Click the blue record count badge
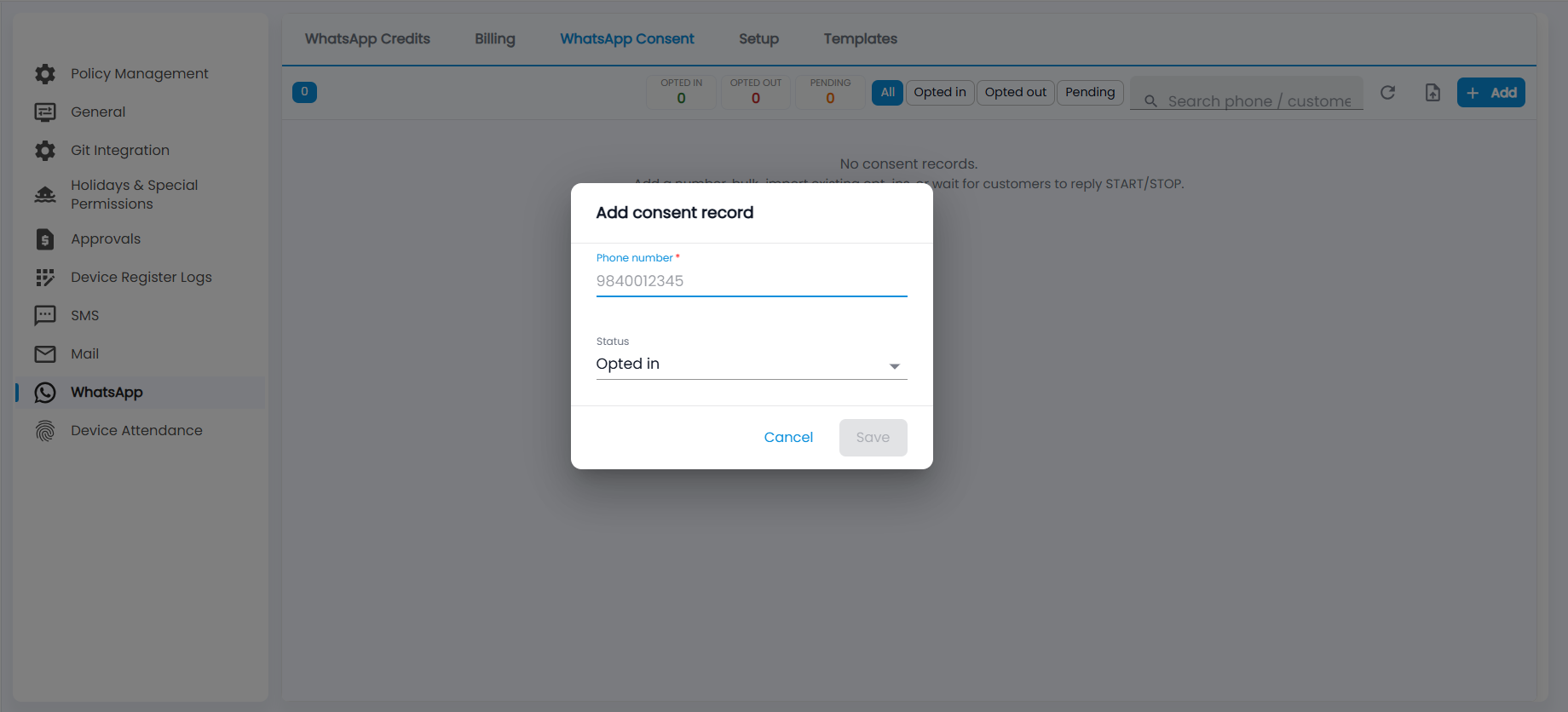The width and height of the screenshot is (1568, 712). pos(304,92)
